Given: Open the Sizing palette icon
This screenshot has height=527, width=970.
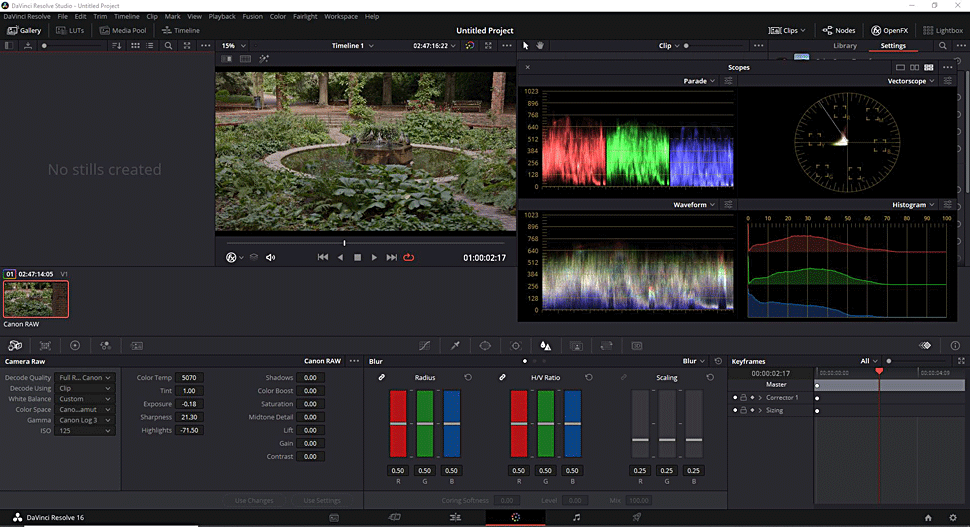Looking at the screenshot, I should pos(606,346).
